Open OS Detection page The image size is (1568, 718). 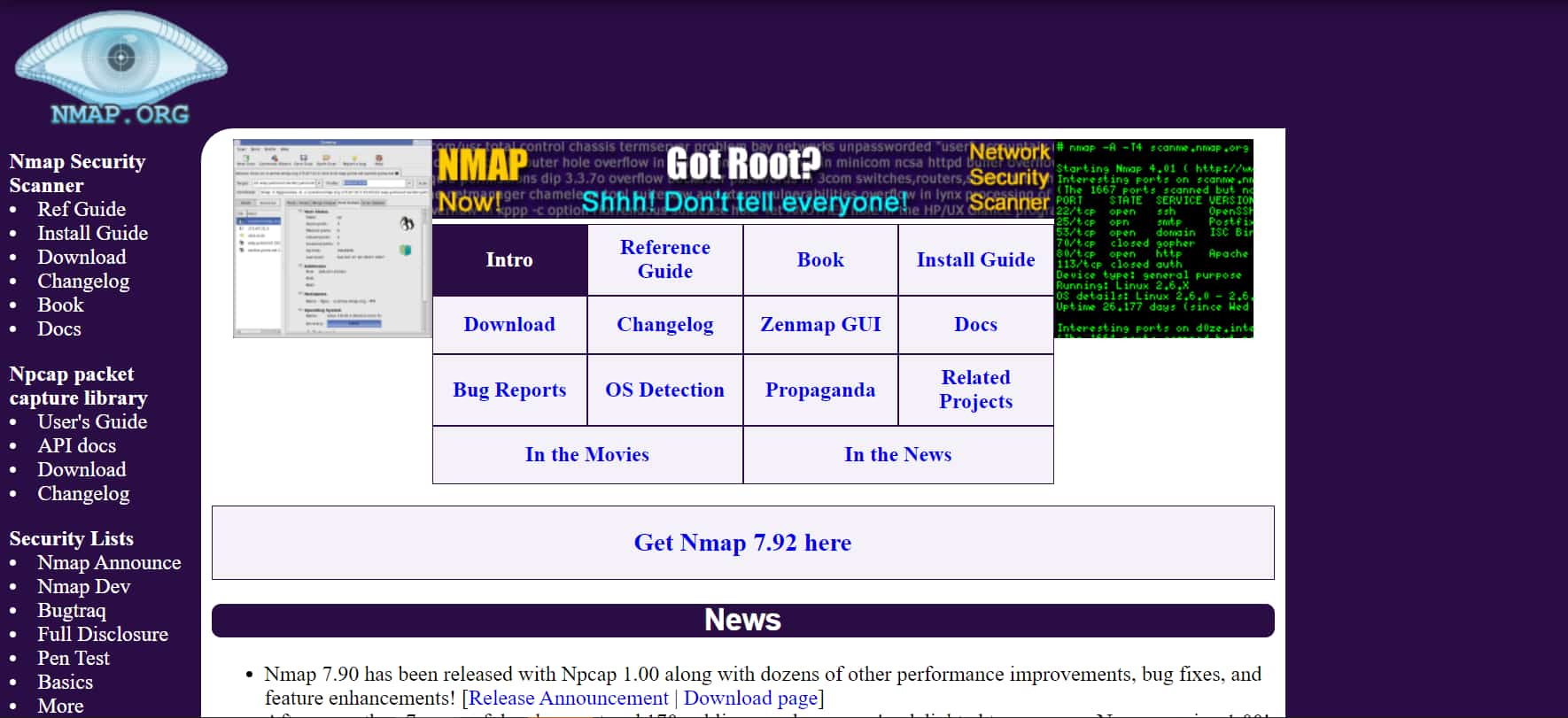[665, 390]
